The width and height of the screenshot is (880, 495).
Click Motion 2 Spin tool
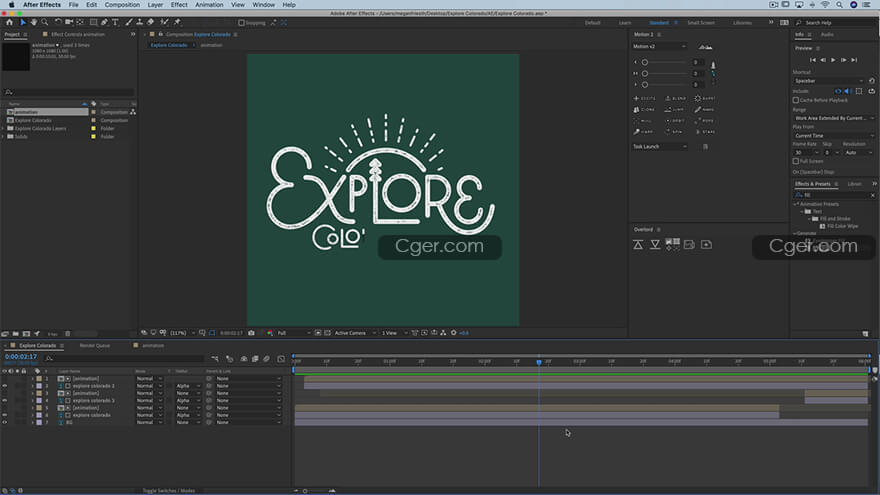674,132
